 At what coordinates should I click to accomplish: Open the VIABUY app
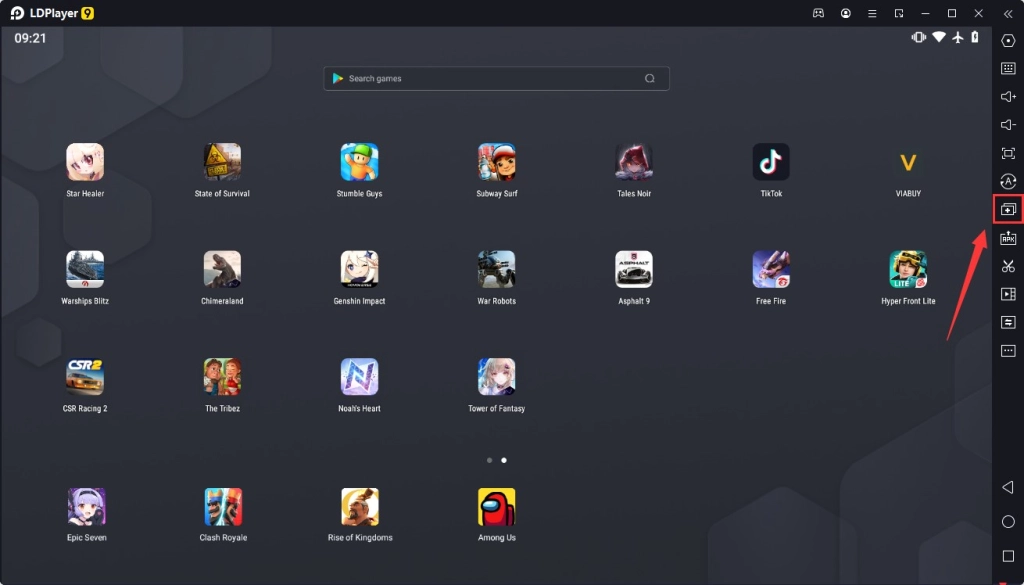(x=908, y=162)
